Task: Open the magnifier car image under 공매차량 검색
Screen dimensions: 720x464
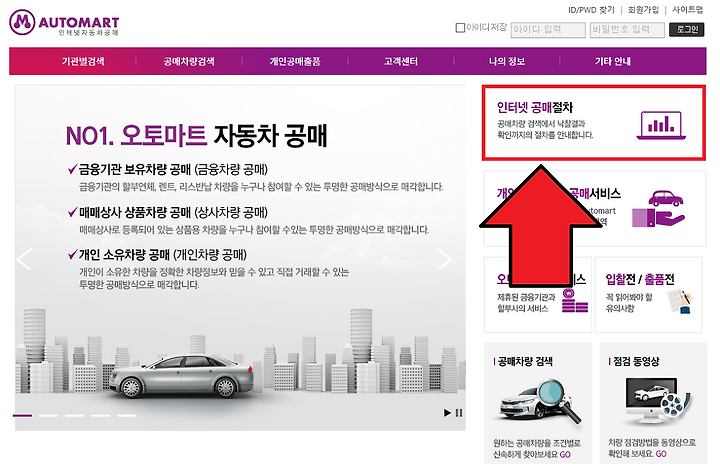Action: [540, 401]
